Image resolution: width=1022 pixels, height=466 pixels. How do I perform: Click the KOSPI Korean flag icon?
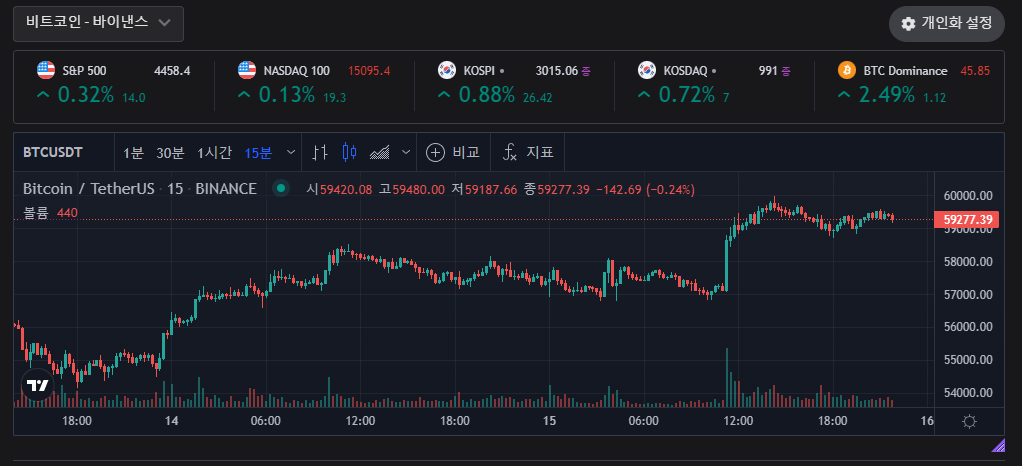point(446,70)
